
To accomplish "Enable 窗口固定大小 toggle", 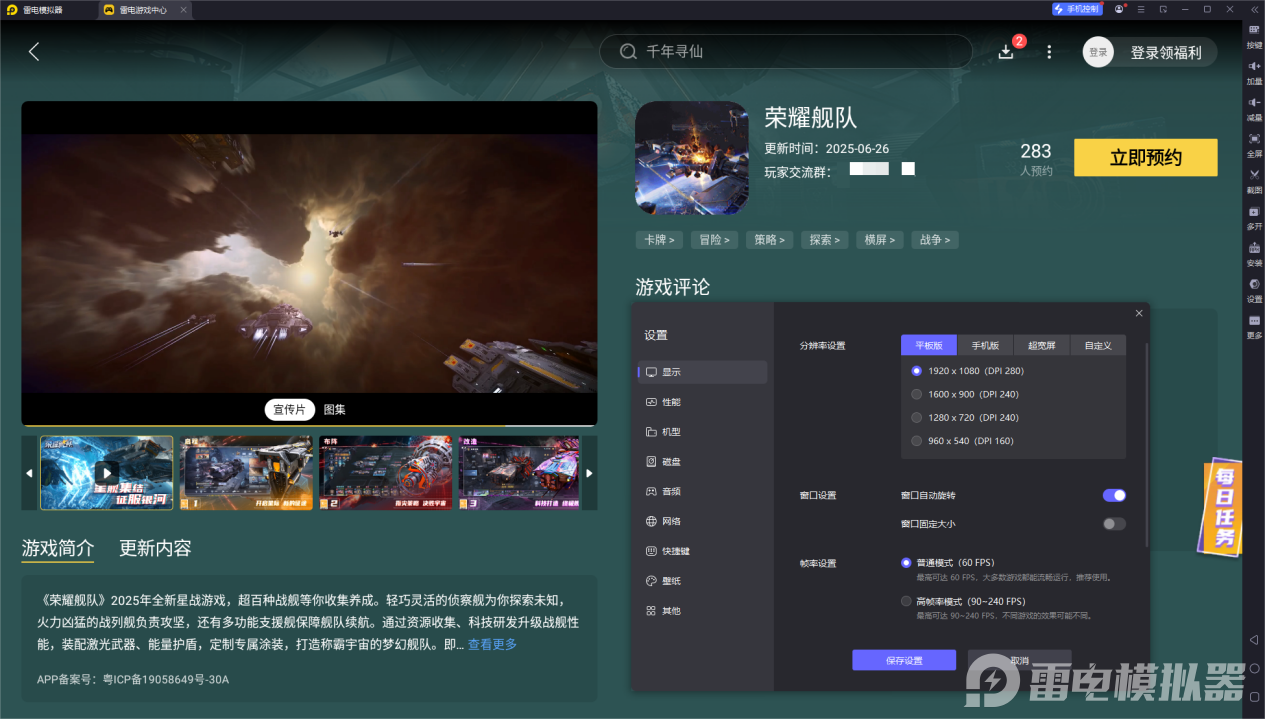I will point(1113,522).
